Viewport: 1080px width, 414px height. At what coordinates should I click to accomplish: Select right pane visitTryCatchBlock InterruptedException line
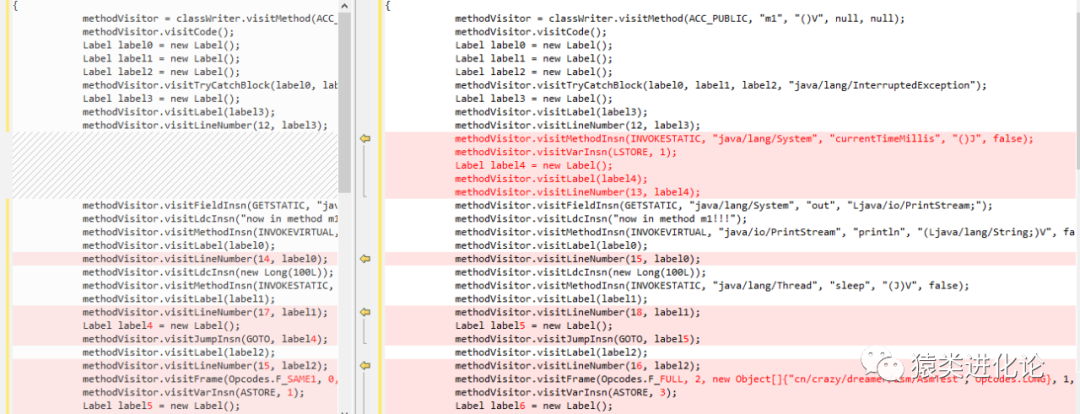pos(720,85)
